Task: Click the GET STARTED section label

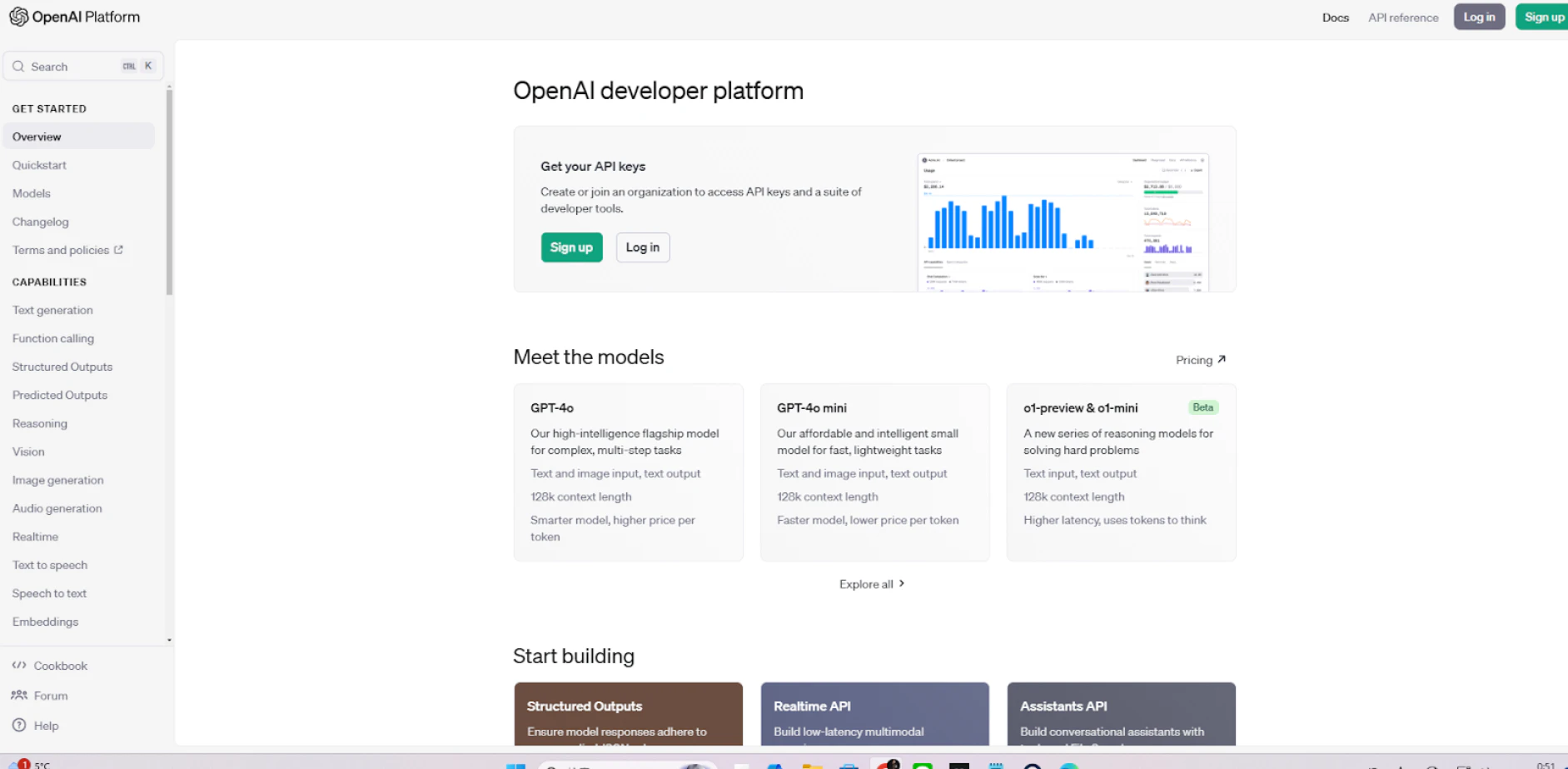Action: pos(49,109)
